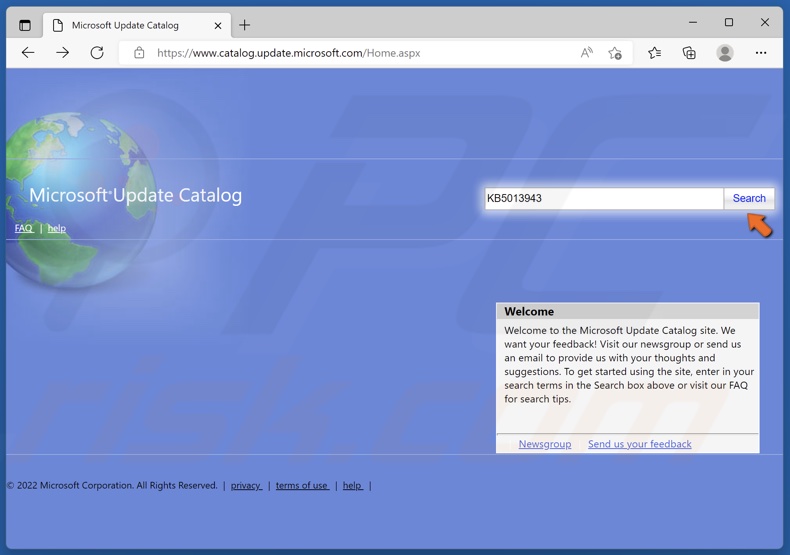Image resolution: width=790 pixels, height=555 pixels.
Task: Click the Search button
Action: pos(749,198)
